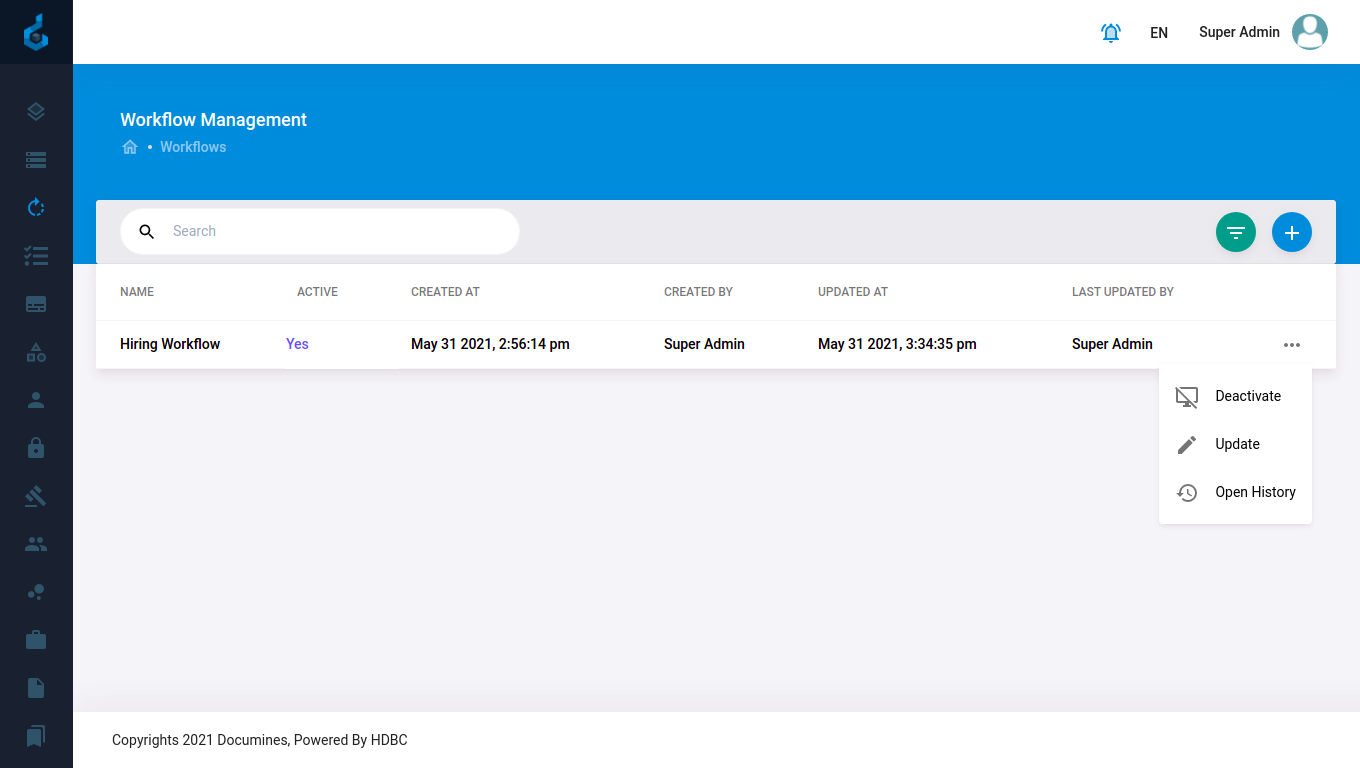This screenshot has height=768, width=1360.
Task: Choose Update in the row menu
Action: pyautogui.click(x=1237, y=444)
